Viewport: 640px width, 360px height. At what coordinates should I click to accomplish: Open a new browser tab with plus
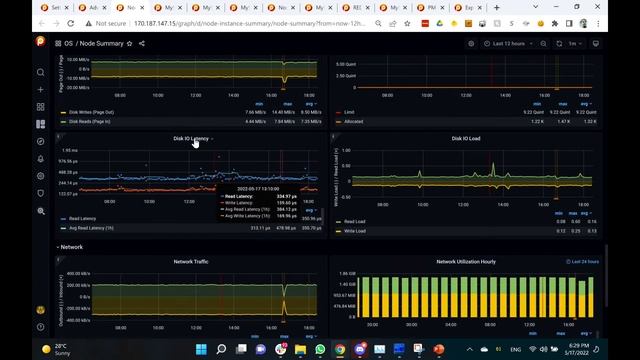(497, 7)
